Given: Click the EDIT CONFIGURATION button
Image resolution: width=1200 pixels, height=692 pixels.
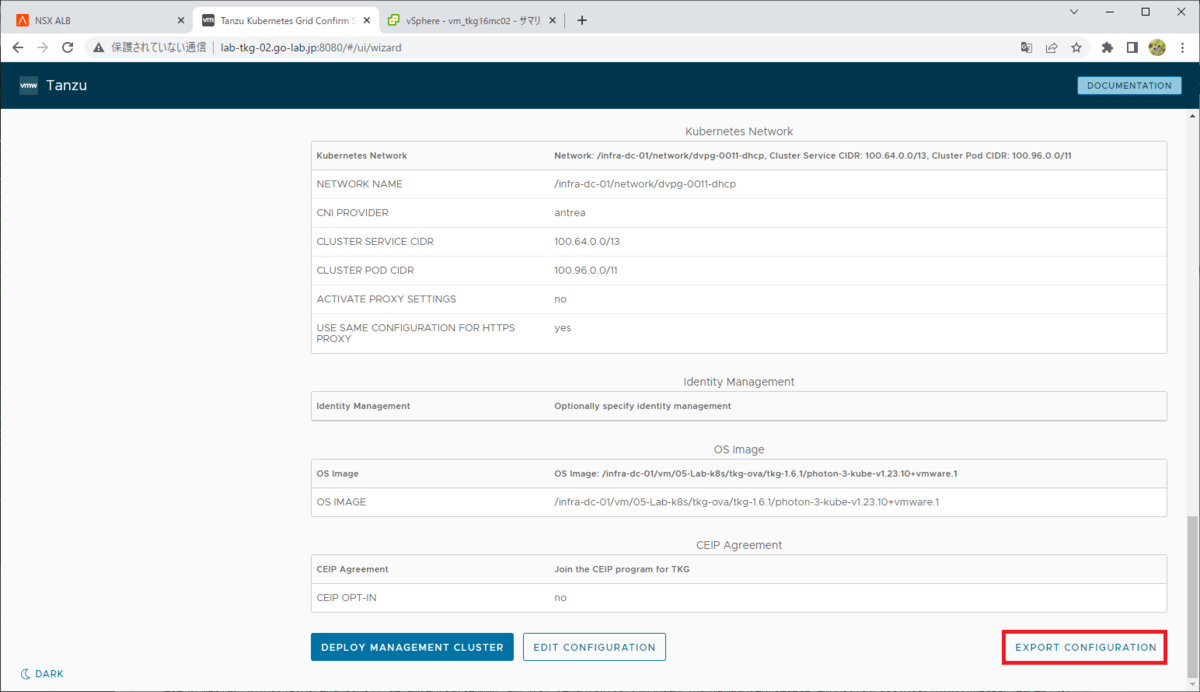Looking at the screenshot, I should [594, 647].
